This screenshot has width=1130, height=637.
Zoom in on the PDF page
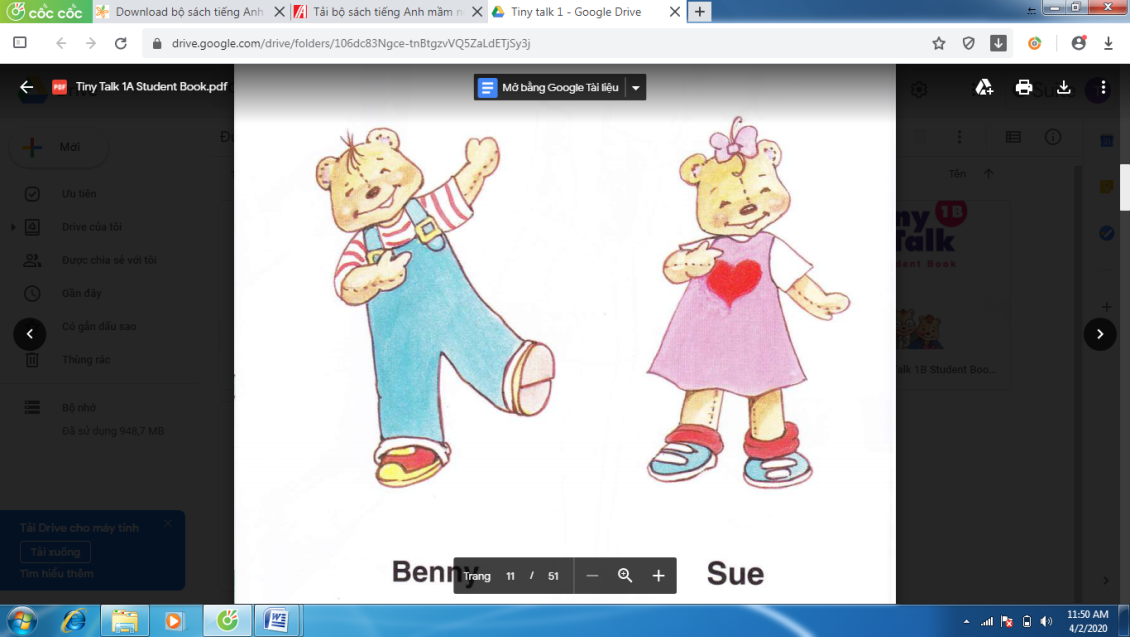[658, 575]
